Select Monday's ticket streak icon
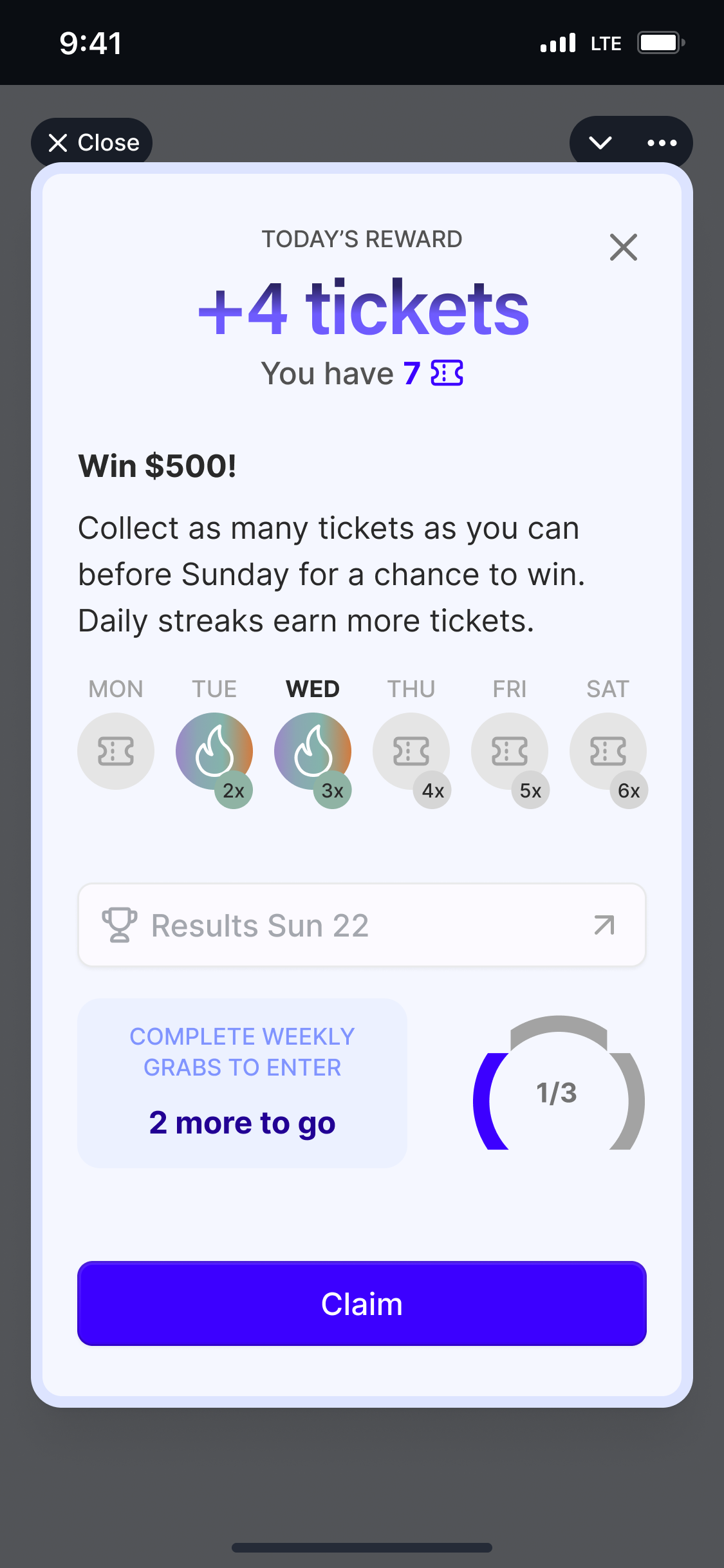 [x=115, y=751]
